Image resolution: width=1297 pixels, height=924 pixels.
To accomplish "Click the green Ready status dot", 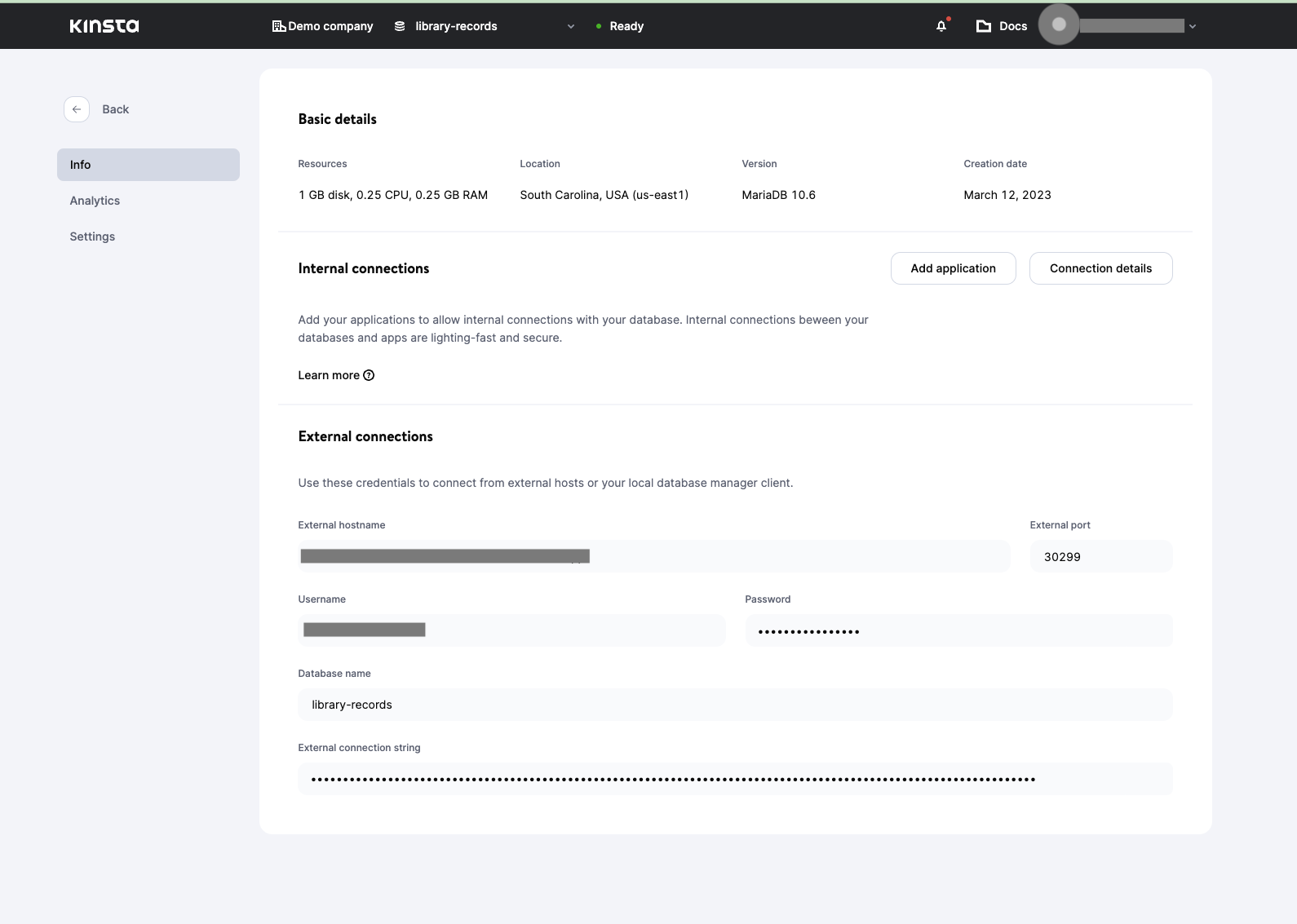I will click(x=599, y=26).
